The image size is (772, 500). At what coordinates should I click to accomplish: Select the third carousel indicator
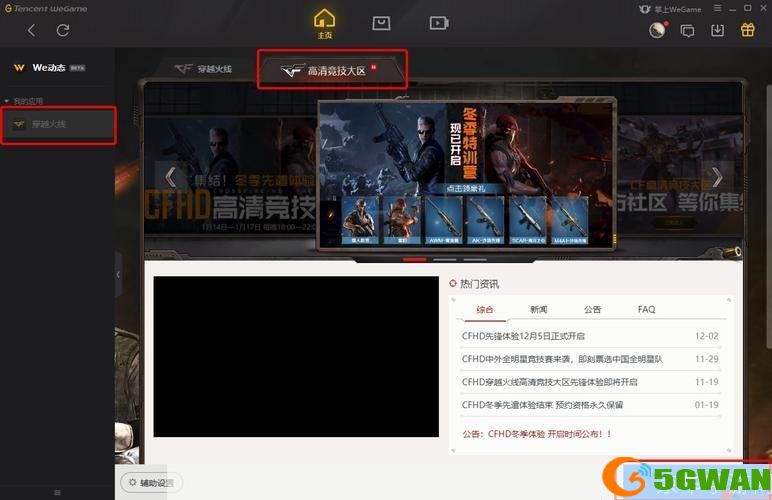475,259
